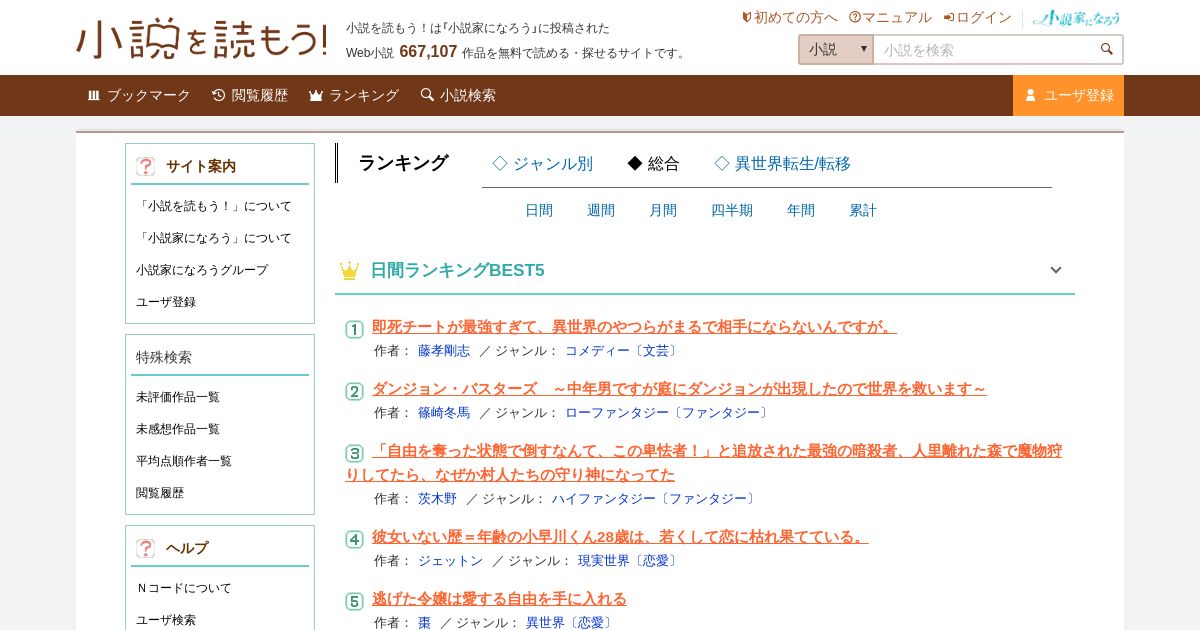Switch to 異世界転生/転移 ranking tab
Screen dimensions: 1200x630
click(x=782, y=164)
